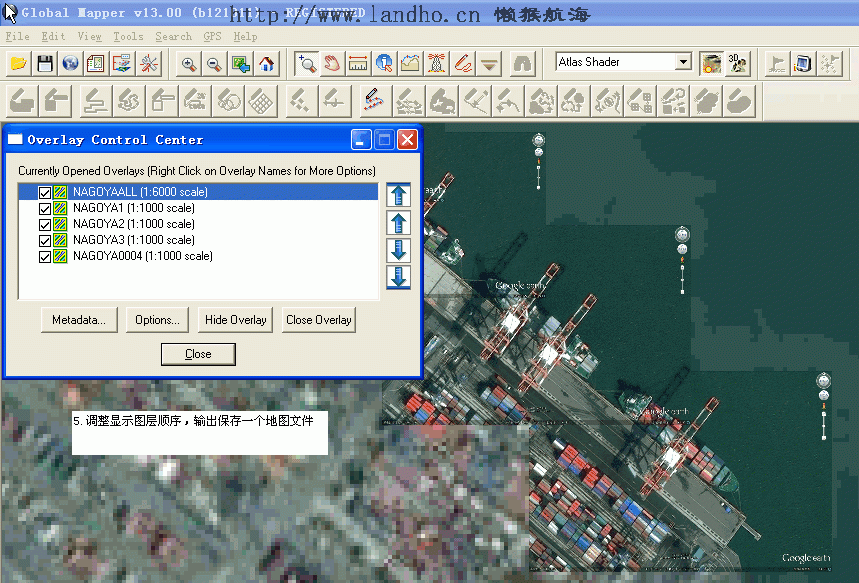Select the Feature Info tool
This screenshot has height=583, width=859.
384,64
